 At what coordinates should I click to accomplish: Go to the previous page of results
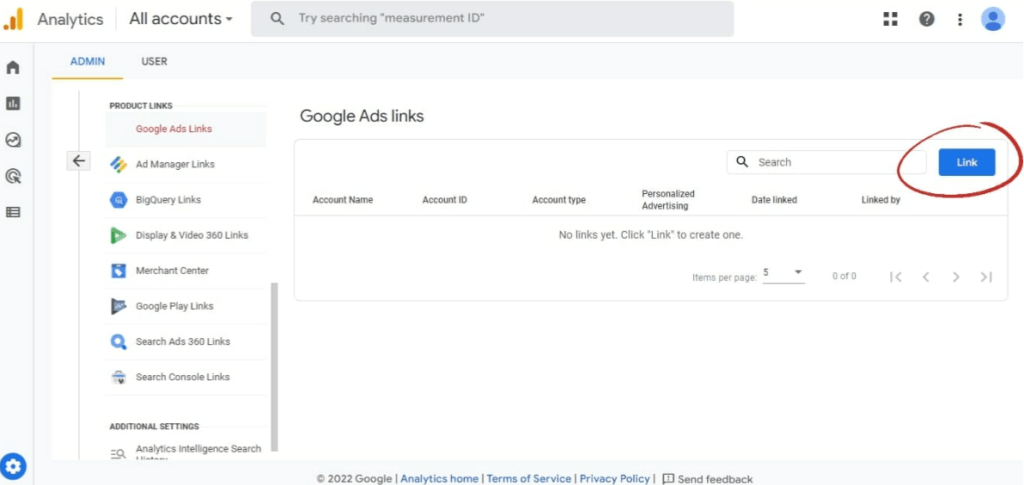[925, 277]
